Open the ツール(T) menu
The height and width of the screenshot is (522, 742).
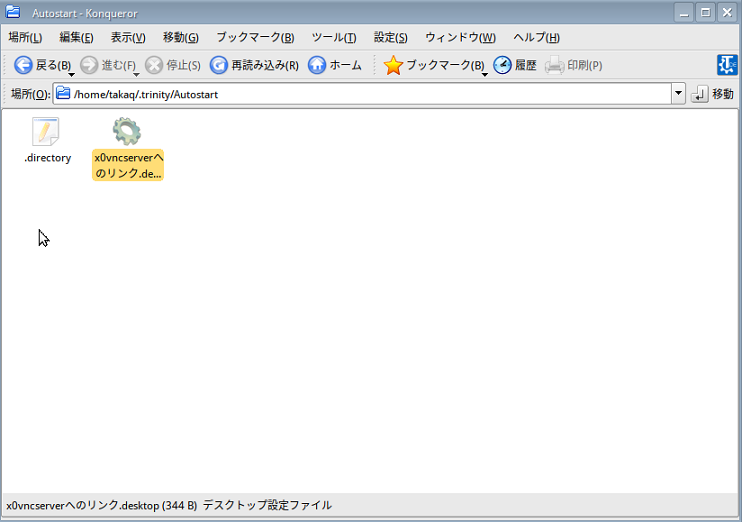point(334,37)
